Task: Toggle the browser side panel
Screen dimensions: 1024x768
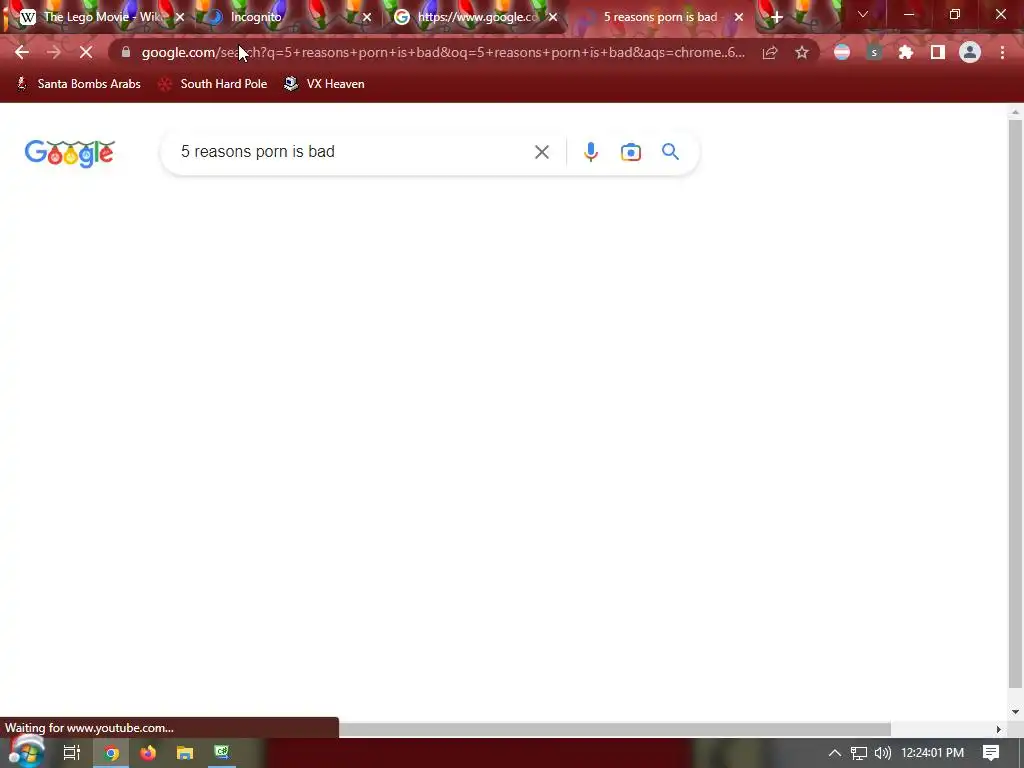Action: pyautogui.click(x=938, y=52)
